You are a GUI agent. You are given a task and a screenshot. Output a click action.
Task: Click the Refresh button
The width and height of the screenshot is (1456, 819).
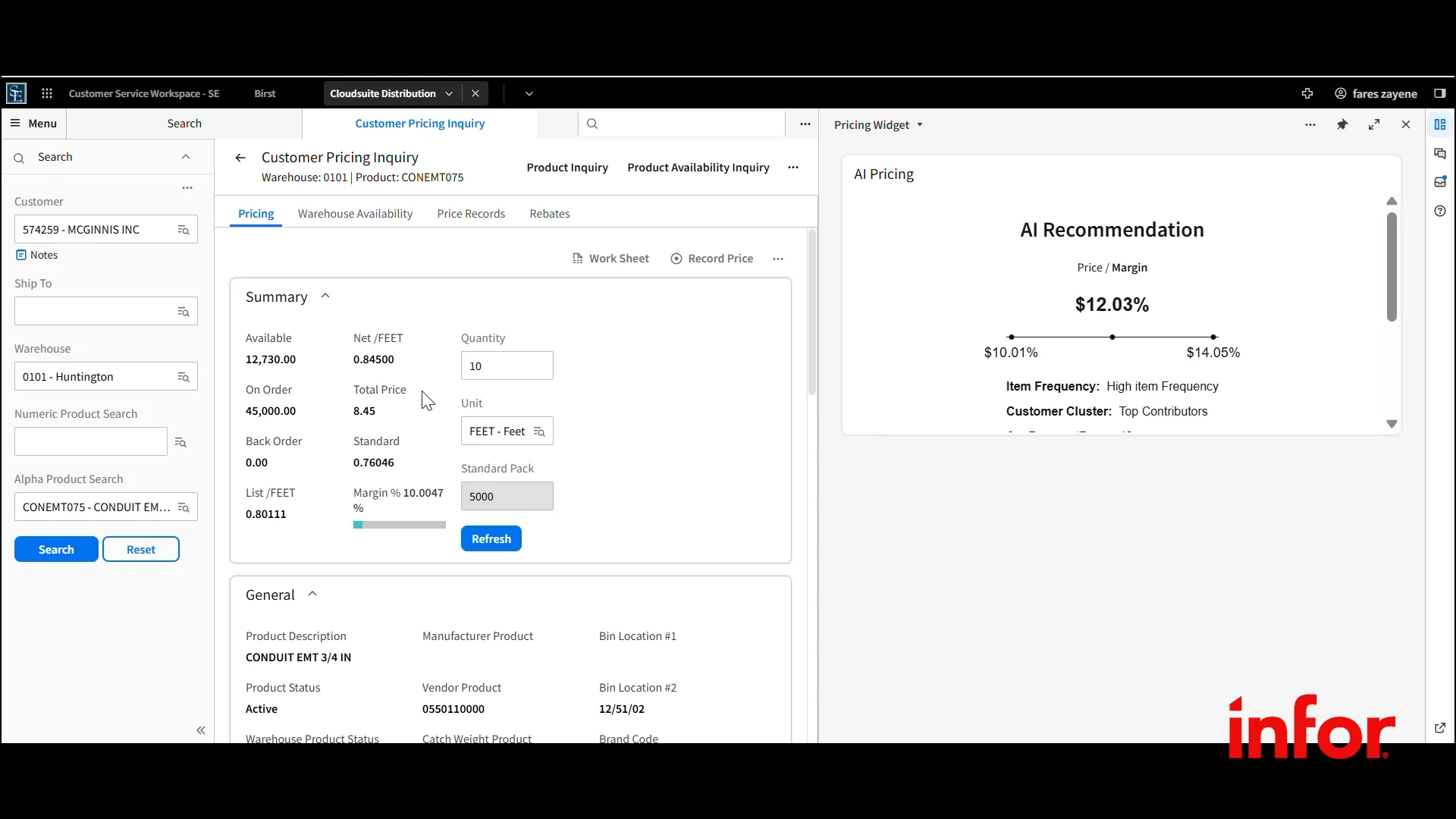tap(491, 538)
